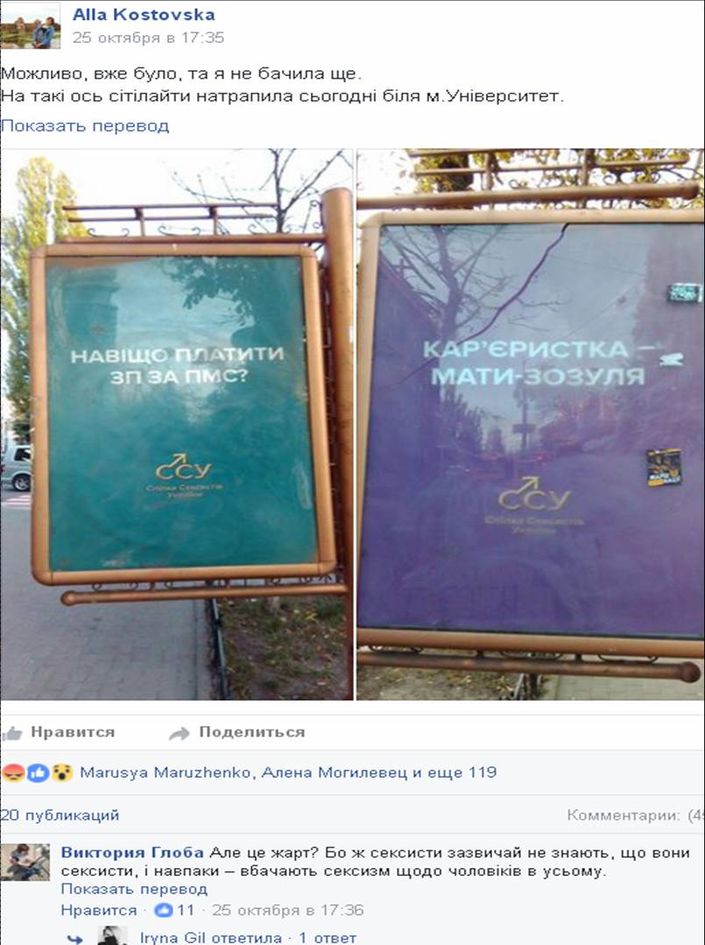
Task: Open the Alla Kostovska profile link
Action: click(143, 14)
